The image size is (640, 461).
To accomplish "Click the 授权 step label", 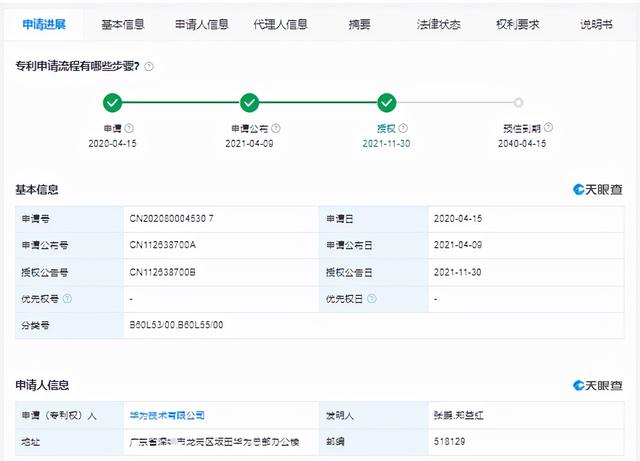I will [386, 129].
